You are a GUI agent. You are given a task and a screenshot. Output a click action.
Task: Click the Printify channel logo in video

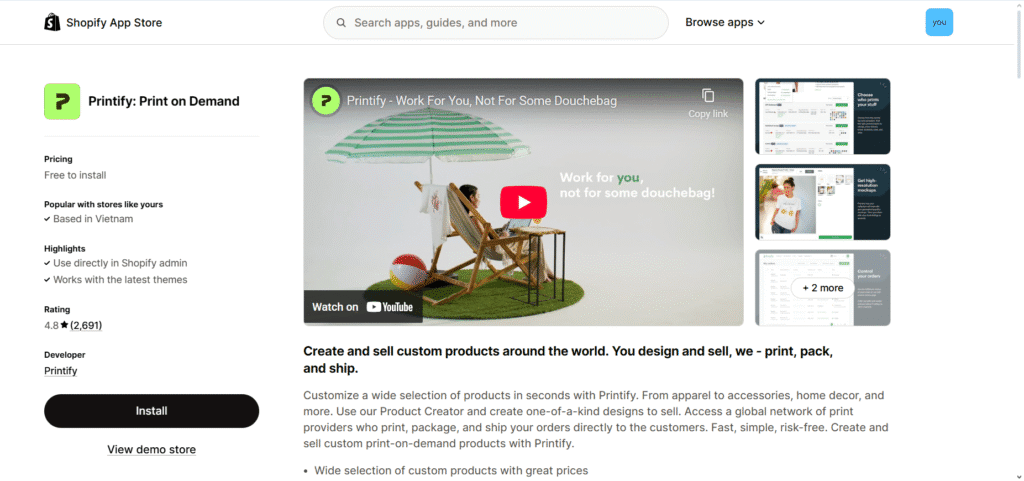pos(326,101)
